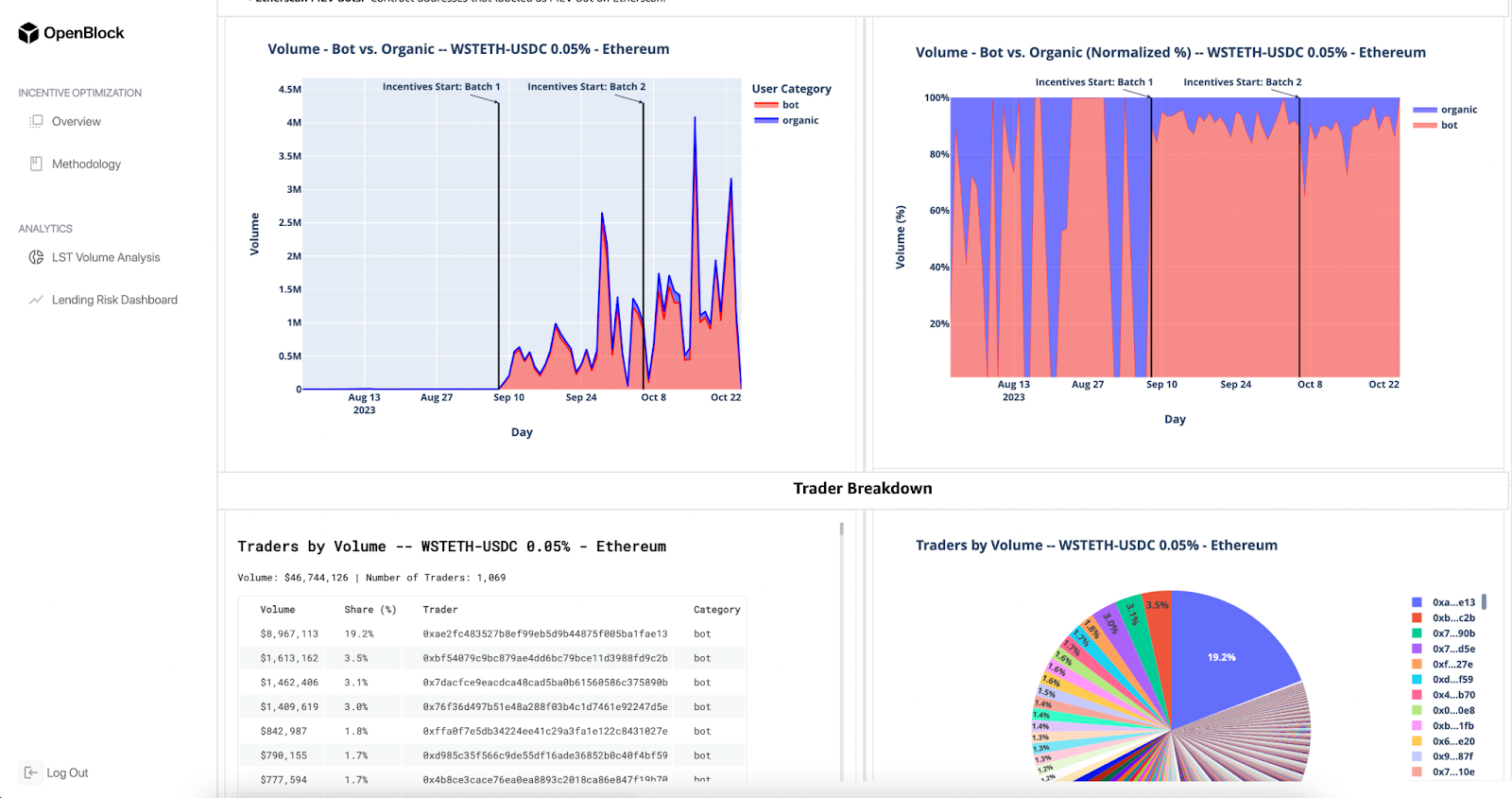Click the 3.5% pie slice
The height and width of the screenshot is (798, 1512).
1158,605
